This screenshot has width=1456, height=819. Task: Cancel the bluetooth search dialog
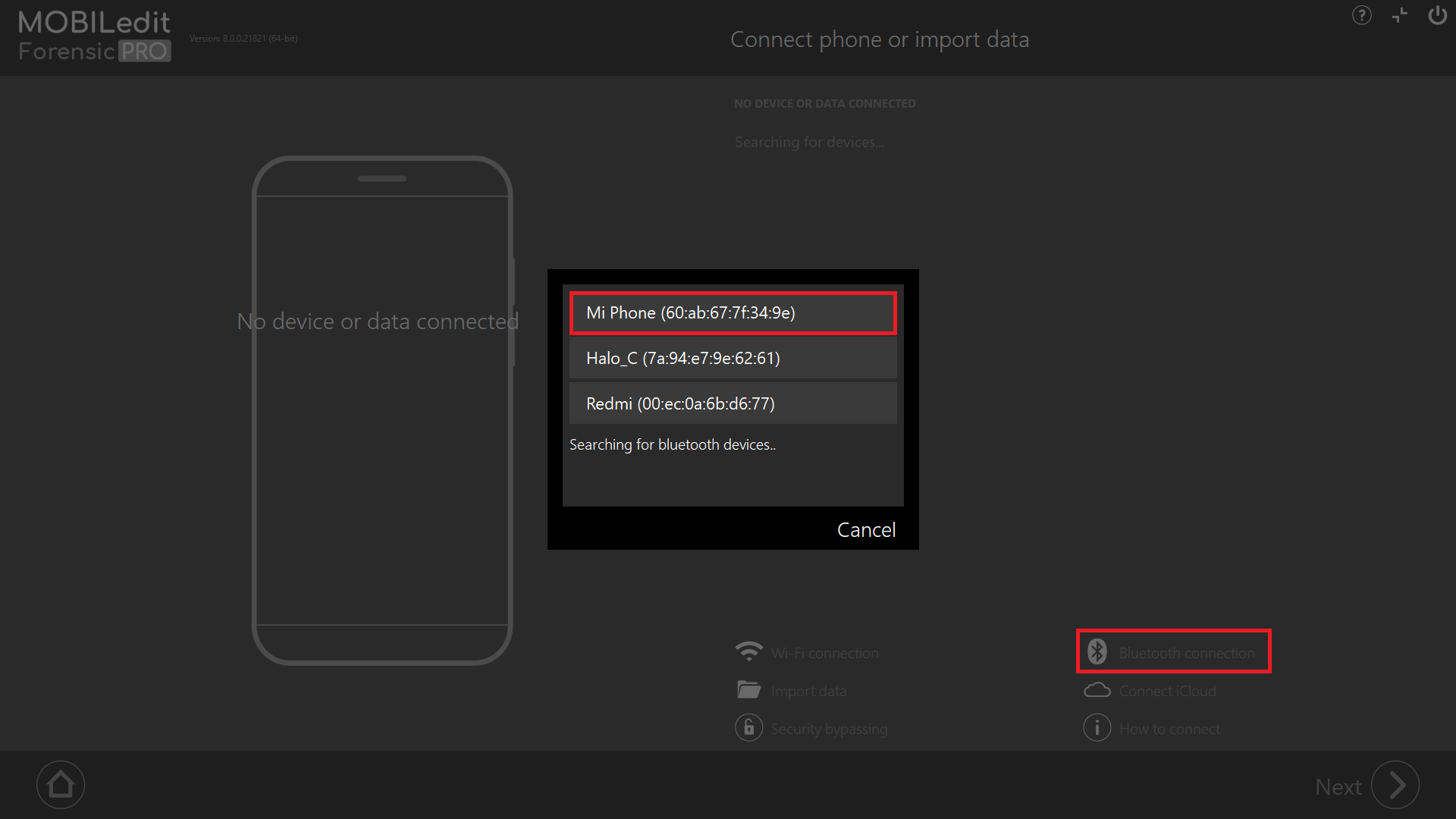866,530
